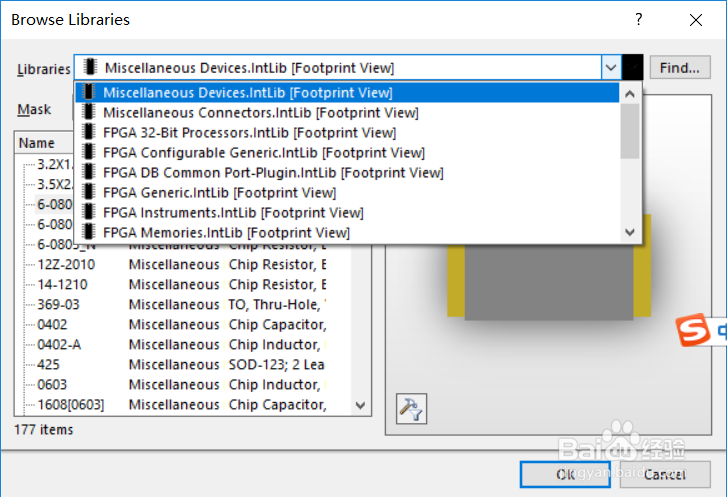Collapse the Libraries dropdown with its arrow

click(x=610, y=68)
